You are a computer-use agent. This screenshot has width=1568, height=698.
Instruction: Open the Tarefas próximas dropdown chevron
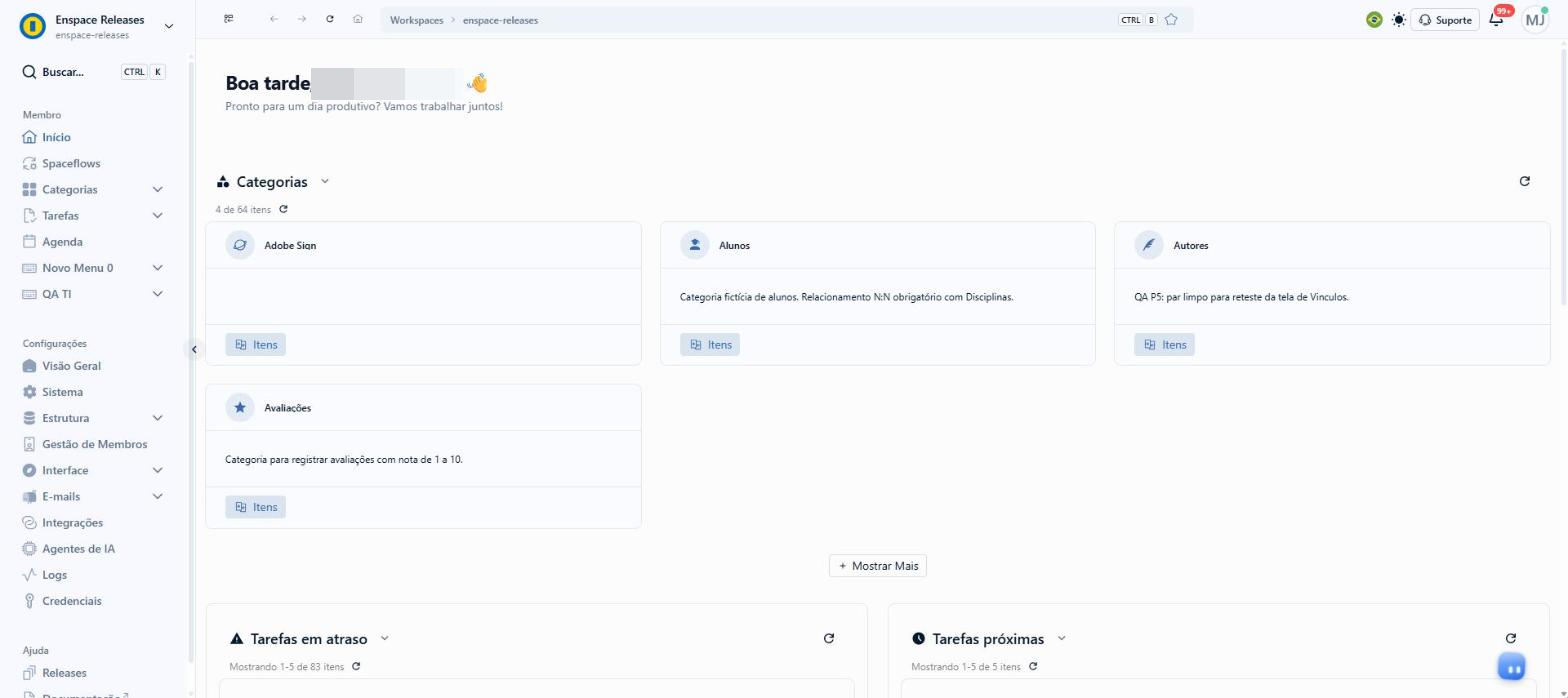pos(1062,638)
